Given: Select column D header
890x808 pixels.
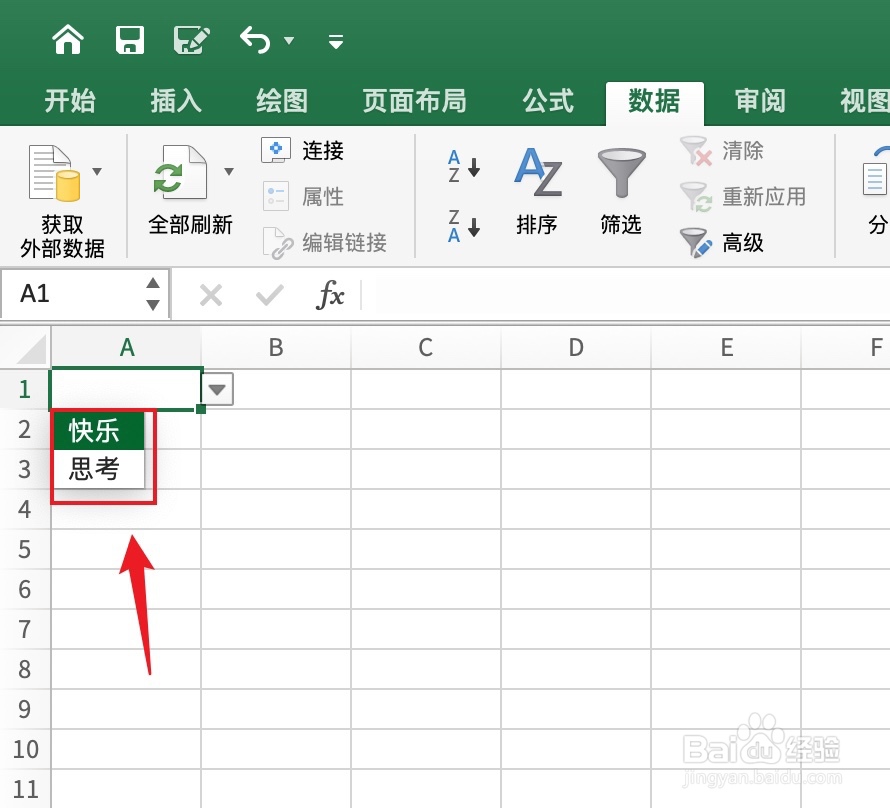Looking at the screenshot, I should click(x=576, y=347).
